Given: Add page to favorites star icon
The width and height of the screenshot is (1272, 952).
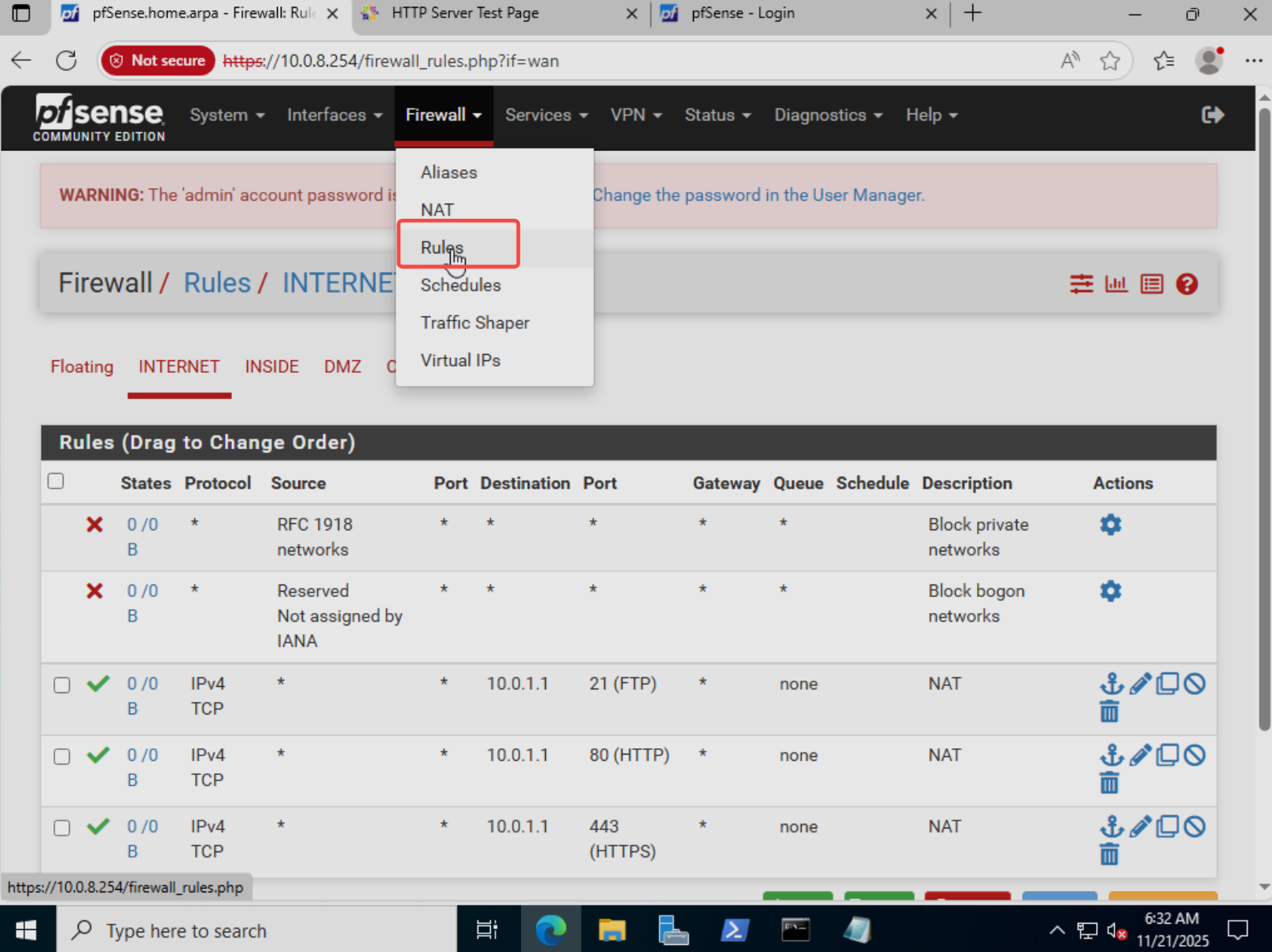Looking at the screenshot, I should pos(1110,61).
